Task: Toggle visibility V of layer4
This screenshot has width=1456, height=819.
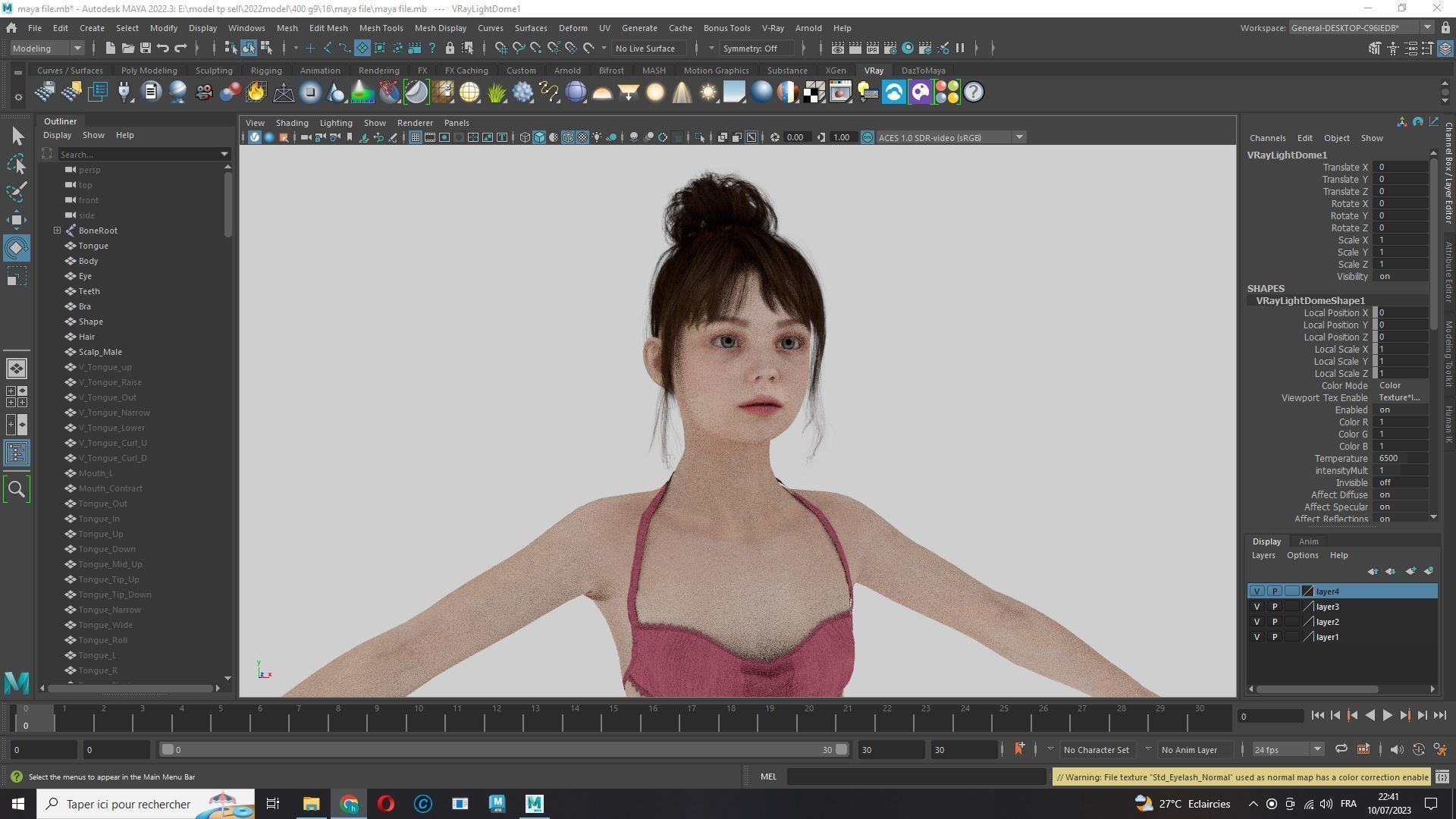Action: 1257,591
